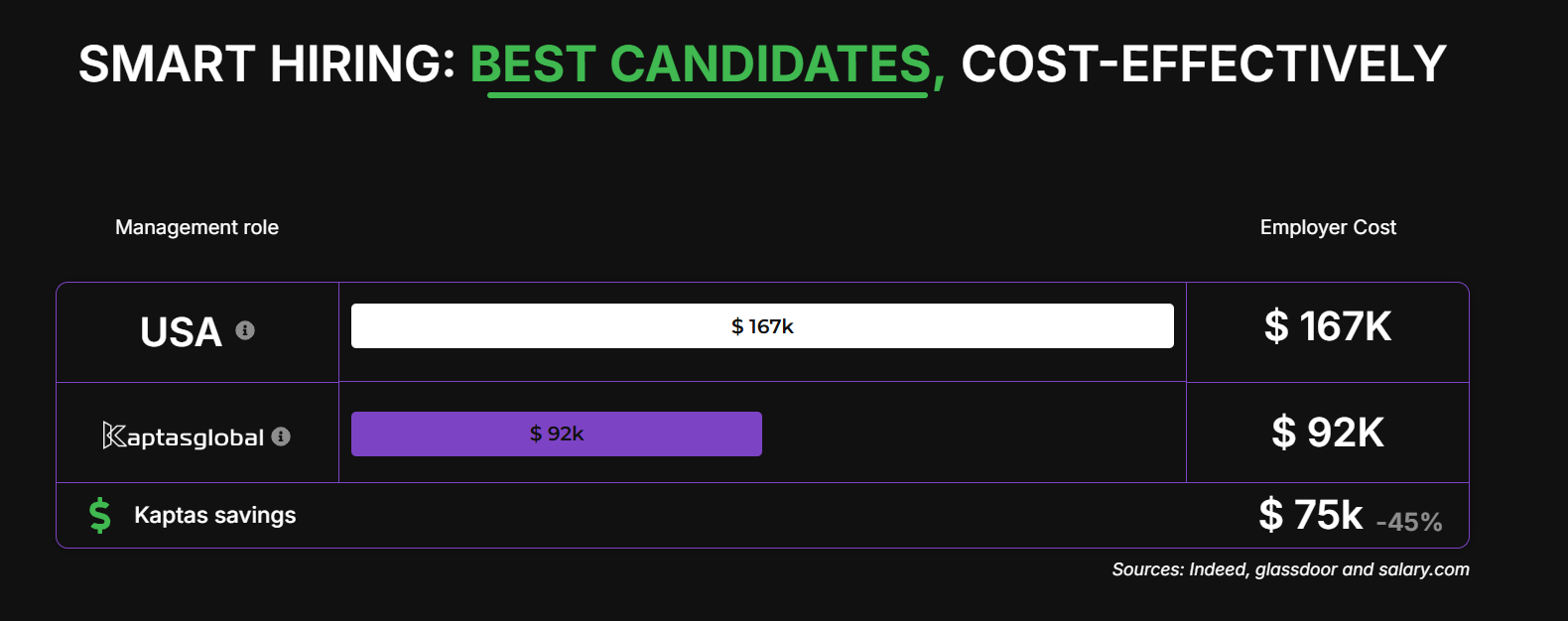Select the USA row label
Screen dimensions: 1568x621
(x=181, y=332)
